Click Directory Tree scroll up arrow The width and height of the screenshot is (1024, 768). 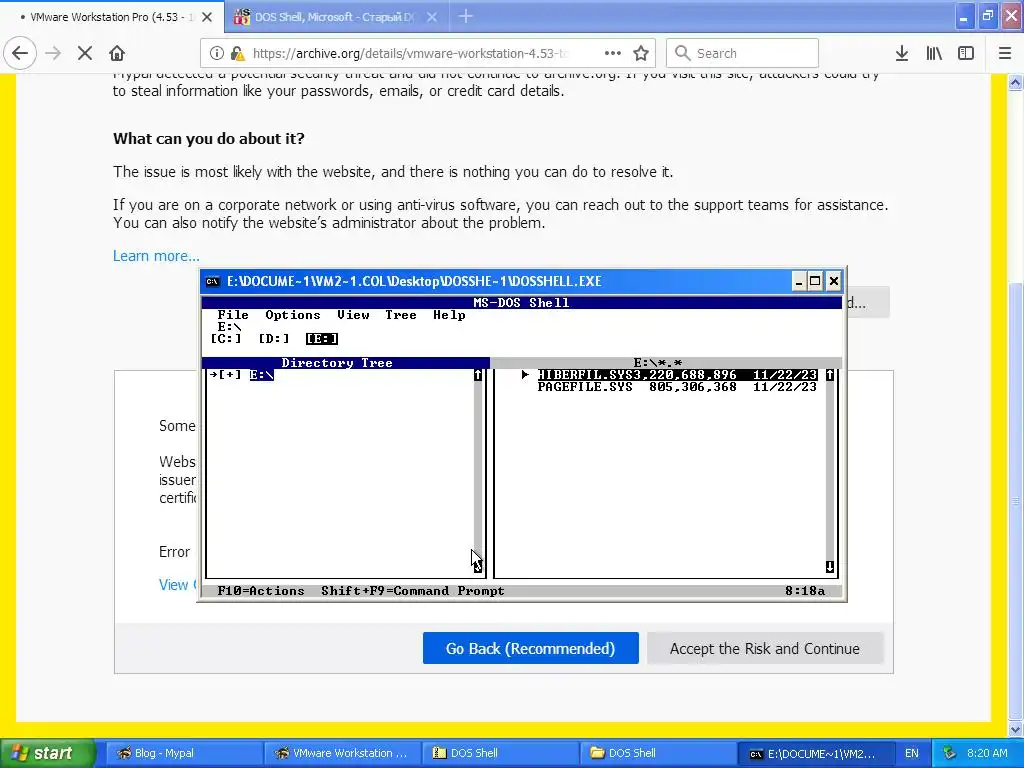477,374
